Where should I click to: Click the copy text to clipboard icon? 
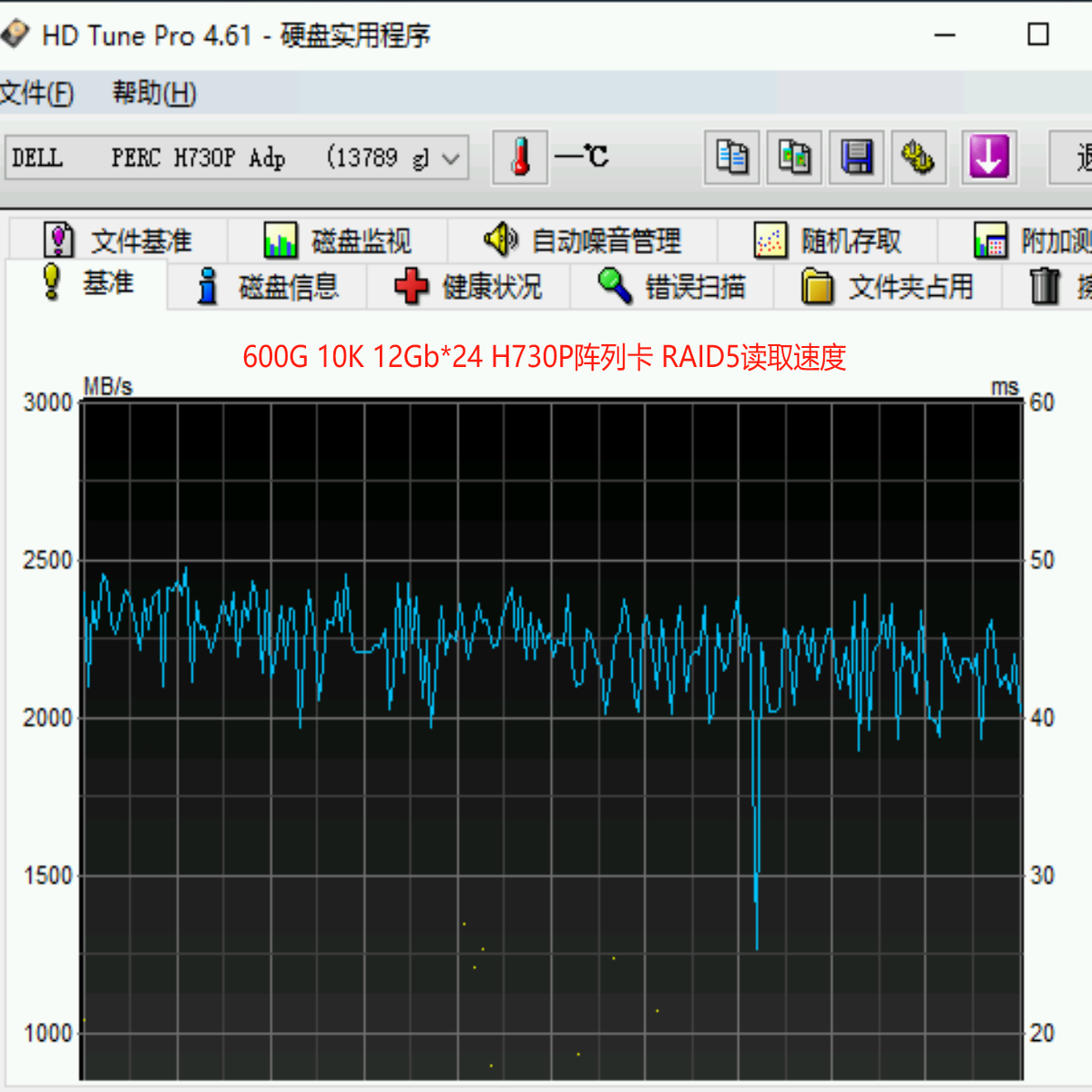[731, 158]
